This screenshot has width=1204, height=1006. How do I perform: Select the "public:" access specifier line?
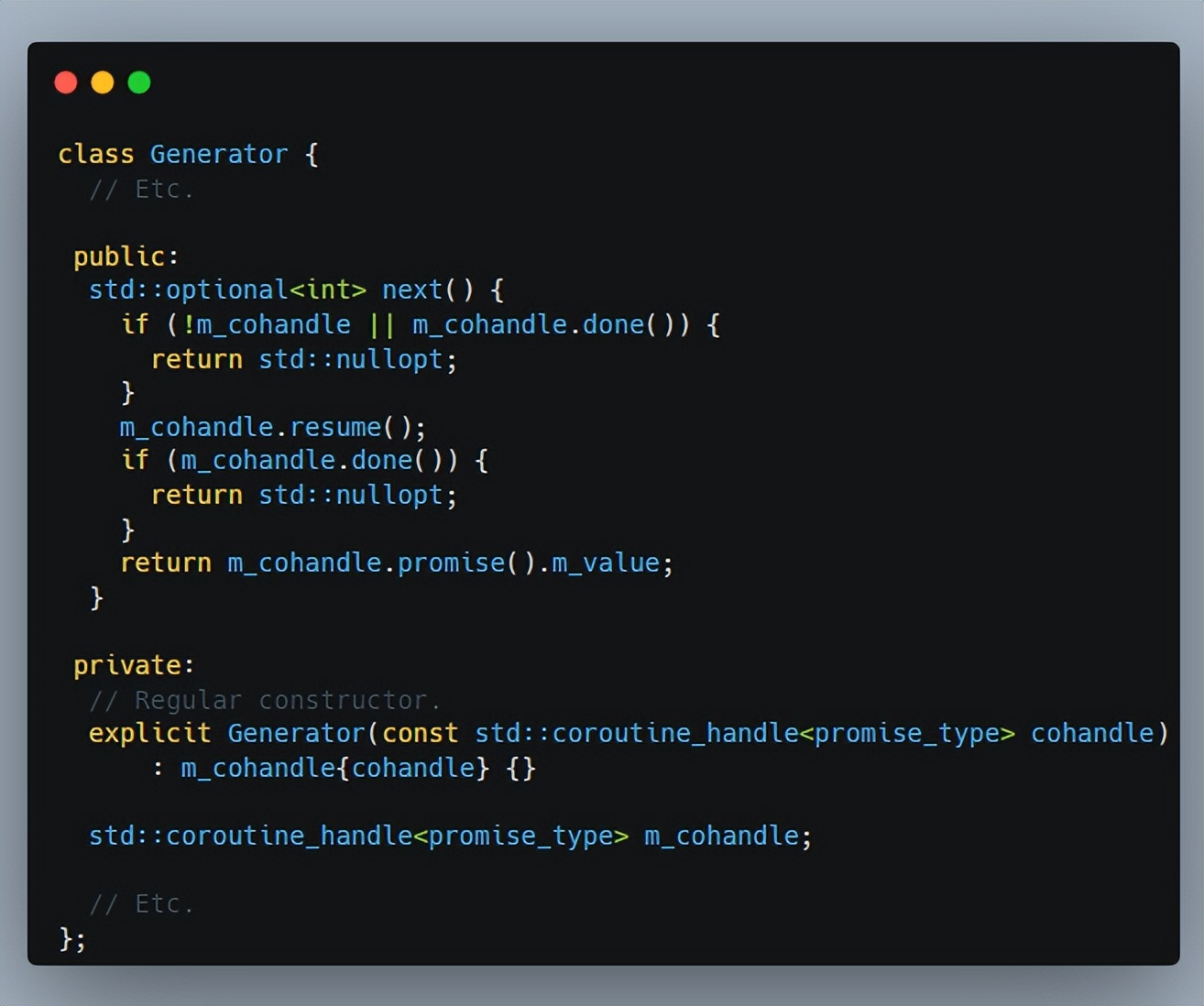126,257
